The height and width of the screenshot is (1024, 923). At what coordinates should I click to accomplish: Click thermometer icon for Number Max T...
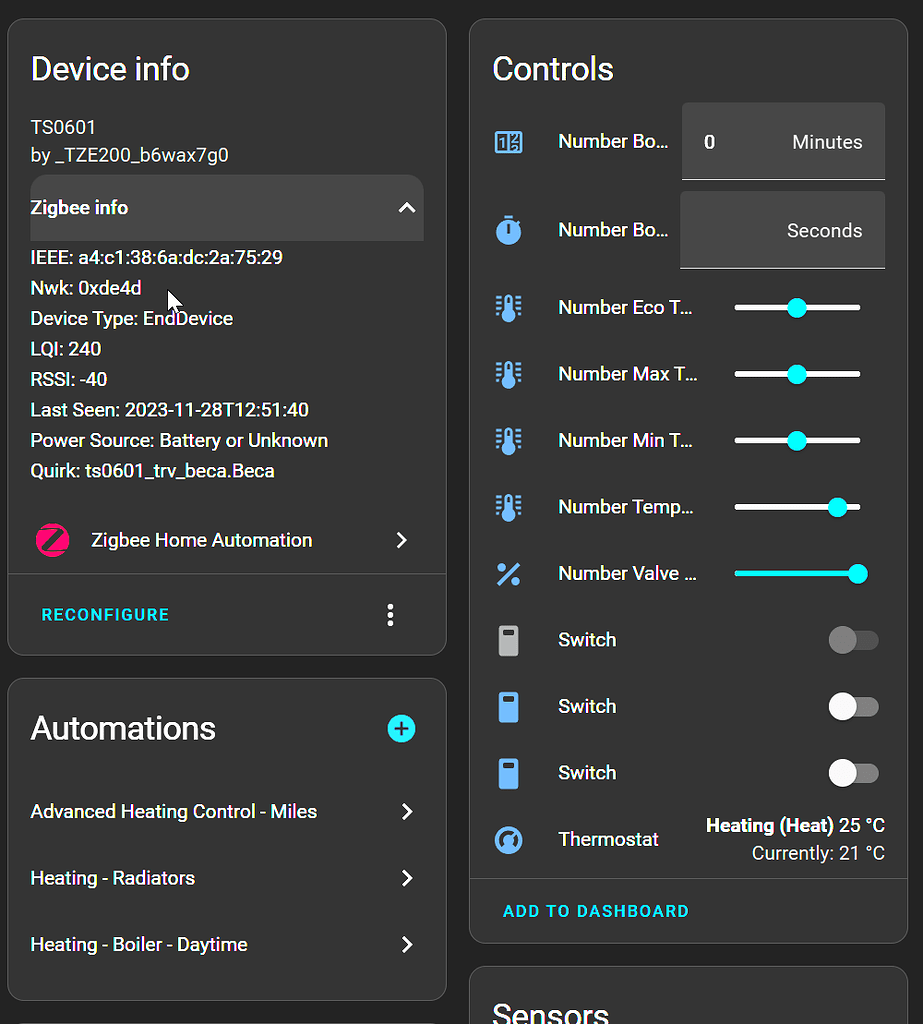[508, 374]
